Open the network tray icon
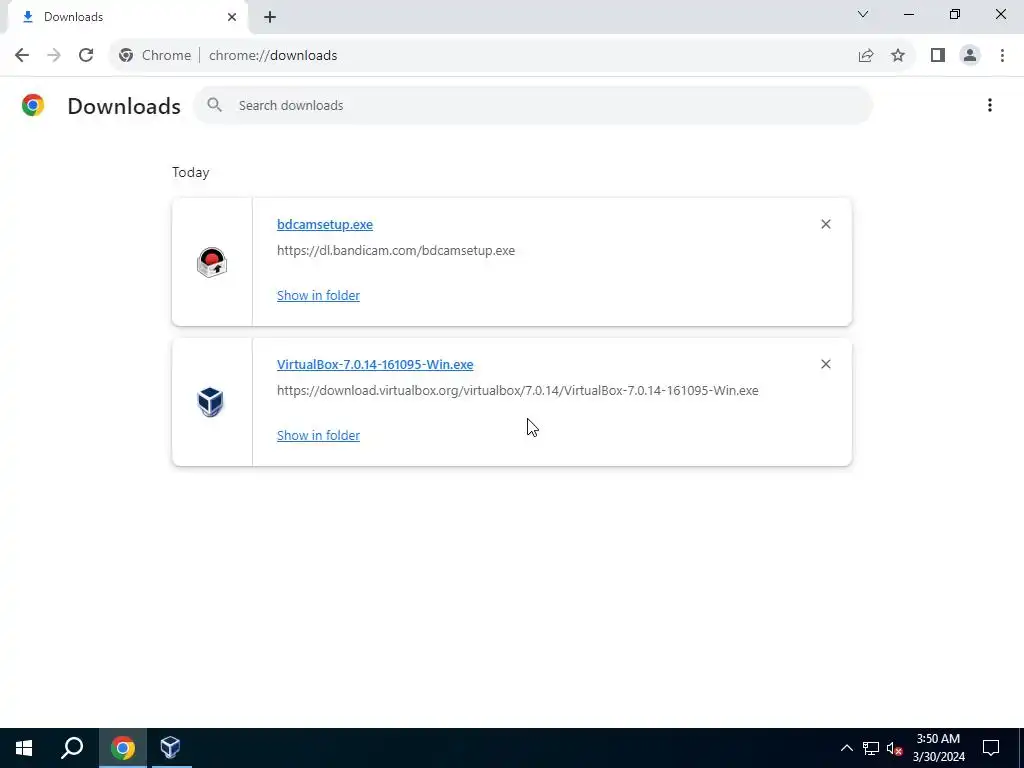Screen dimensions: 1024x768 871,748
